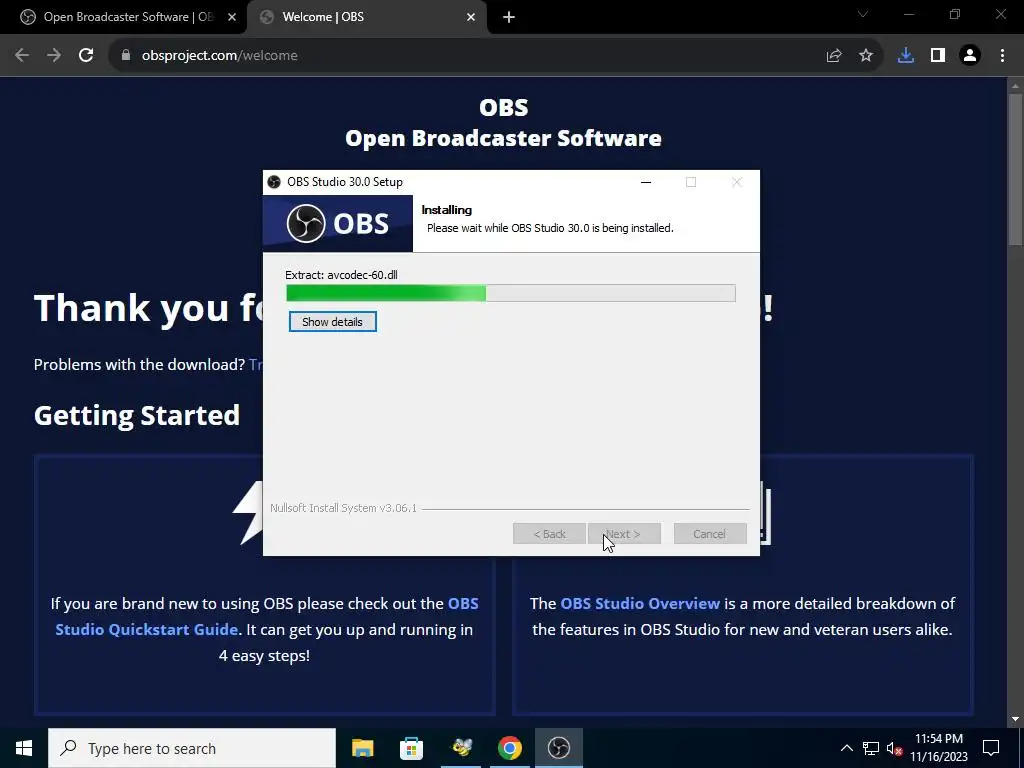Screen dimensions: 1024x768
Task: Toggle Chrome side panel
Action: tap(938, 56)
